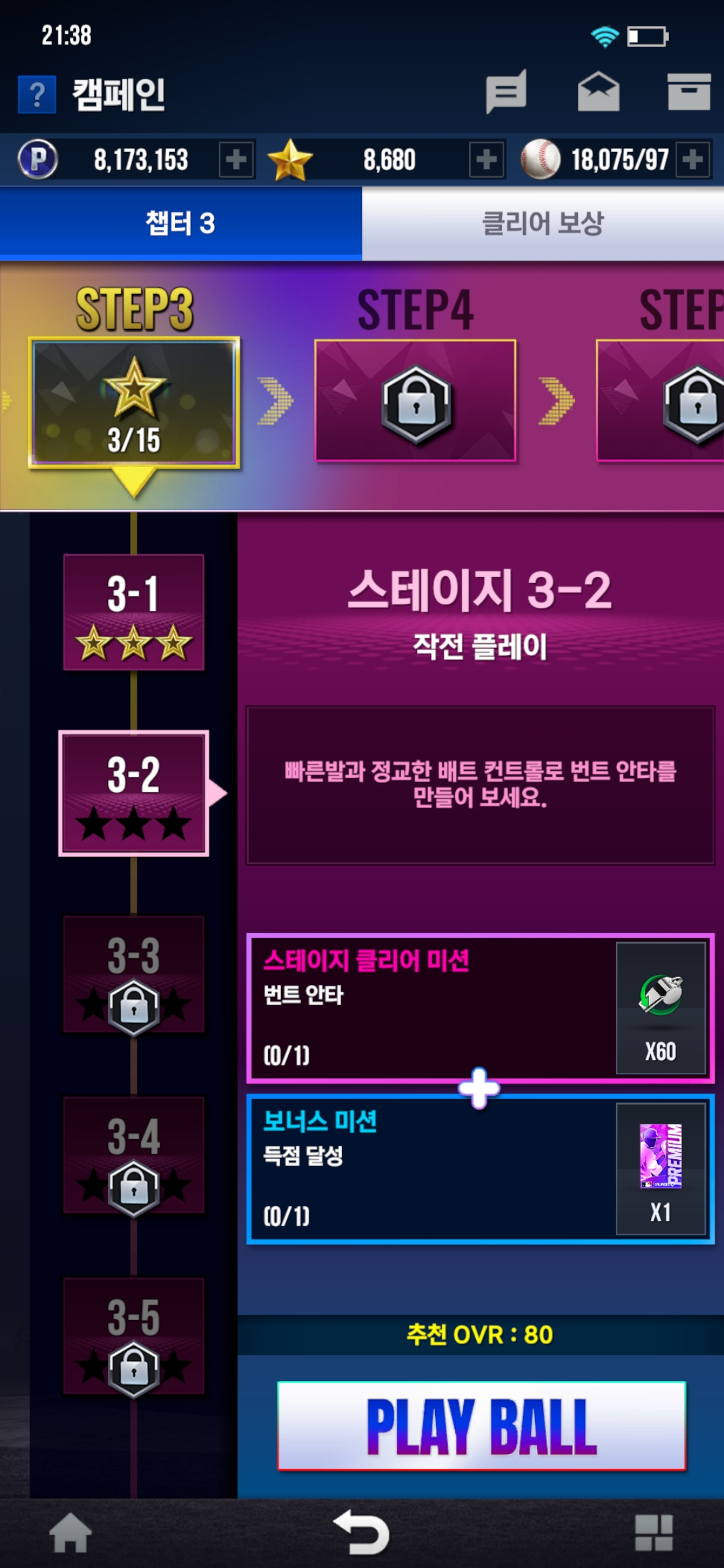
Task: Switch to the 클리어 보상 tab
Action: pyautogui.click(x=543, y=223)
